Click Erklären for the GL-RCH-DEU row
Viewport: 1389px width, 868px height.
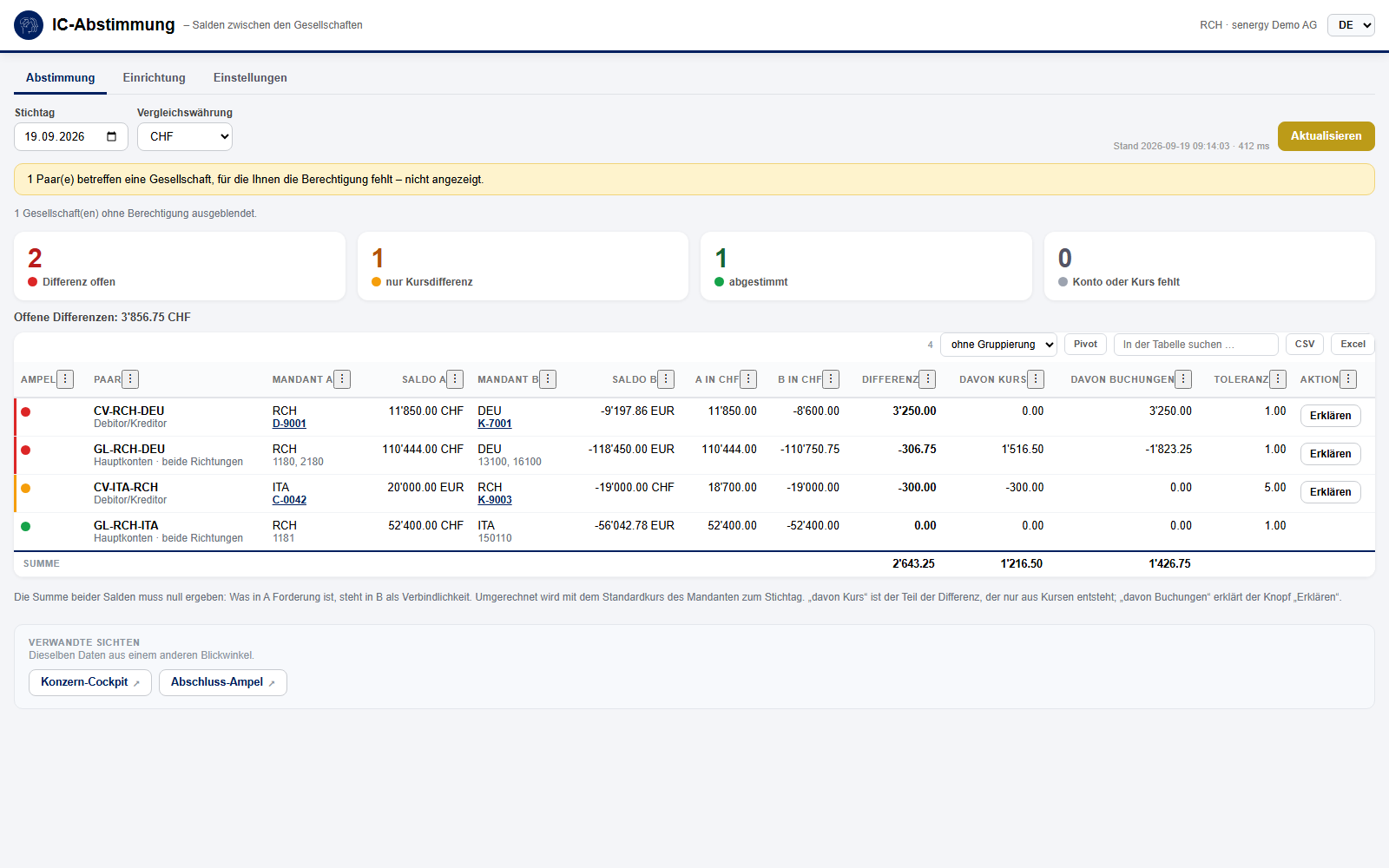[x=1330, y=454]
